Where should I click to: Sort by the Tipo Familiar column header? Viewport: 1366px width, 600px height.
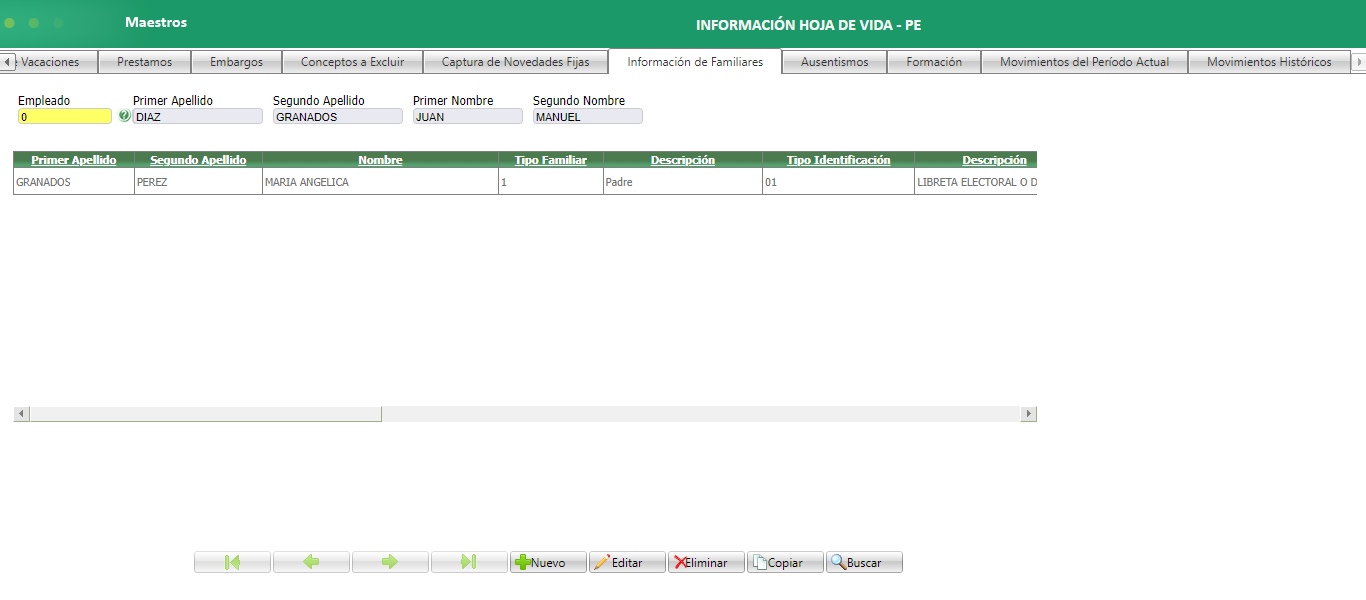(549, 158)
